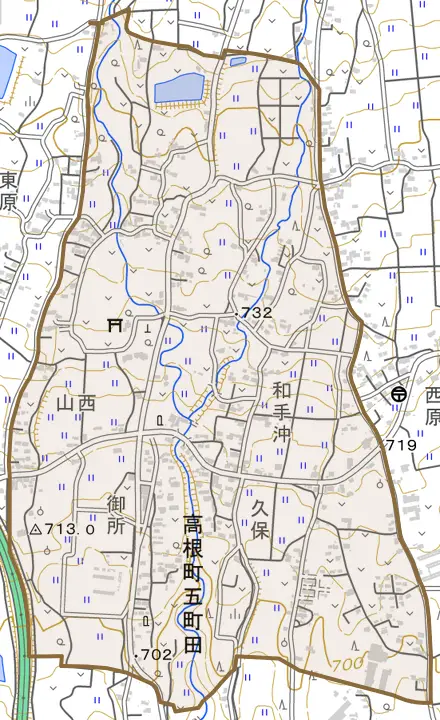The height and width of the screenshot is (720, 440).
Task: Click the 御所 place name label
Action: (116, 515)
